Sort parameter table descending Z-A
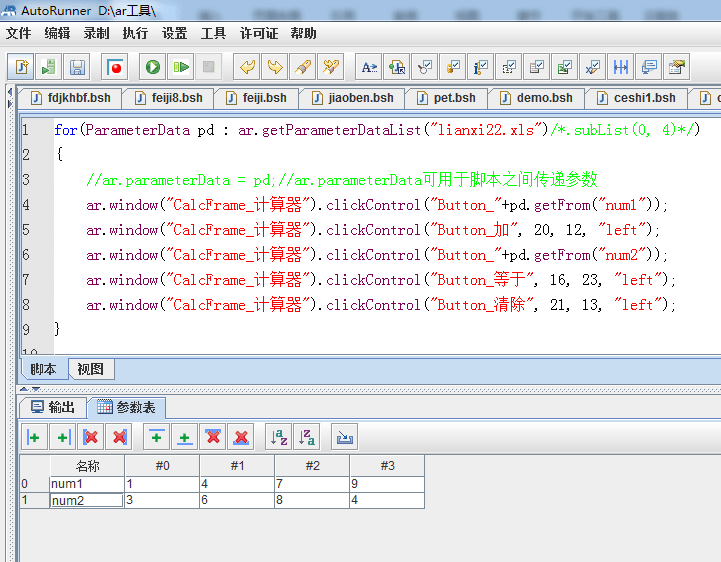Viewport: 721px width, 562px height. (x=307, y=437)
